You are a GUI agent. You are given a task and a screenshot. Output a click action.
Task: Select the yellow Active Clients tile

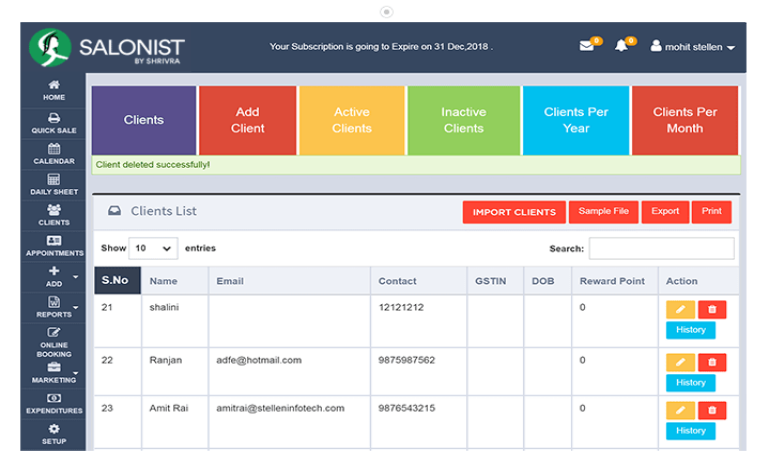[x=352, y=120]
